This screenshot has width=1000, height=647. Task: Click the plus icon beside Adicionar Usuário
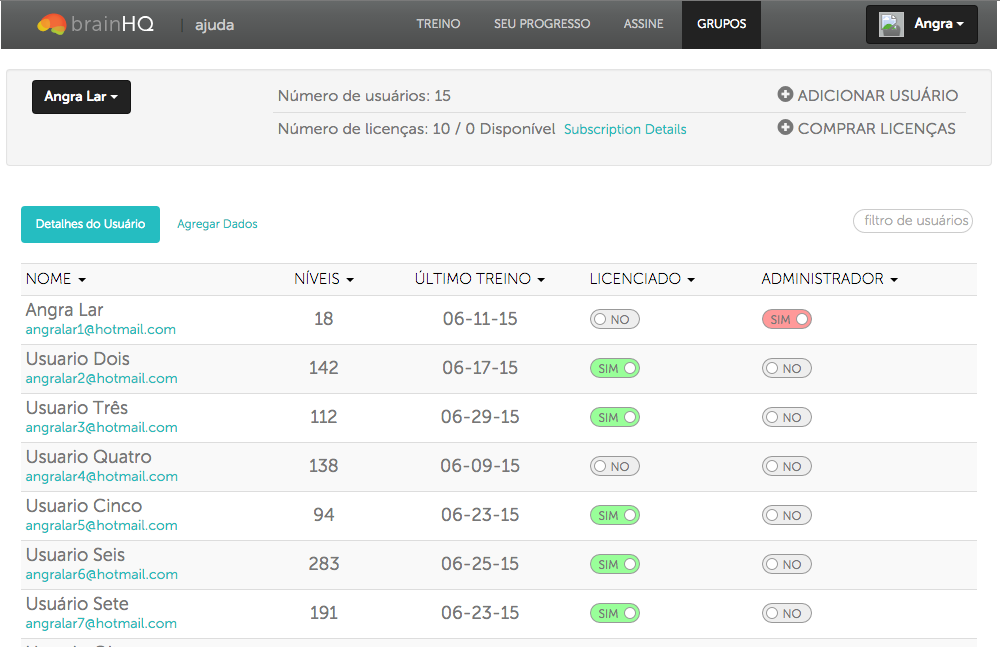click(x=785, y=95)
